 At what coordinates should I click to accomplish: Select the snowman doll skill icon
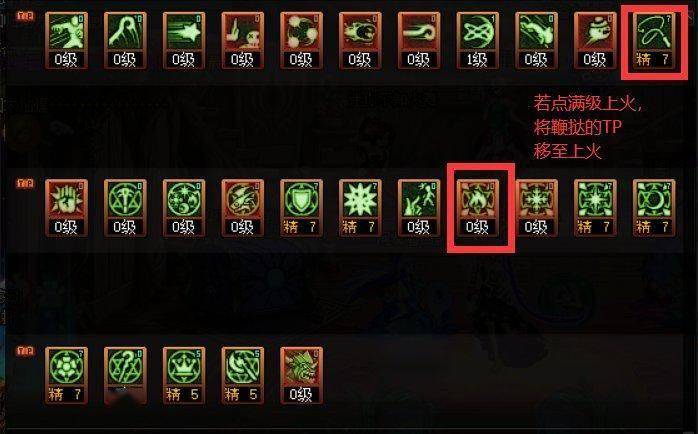(x=595, y=41)
